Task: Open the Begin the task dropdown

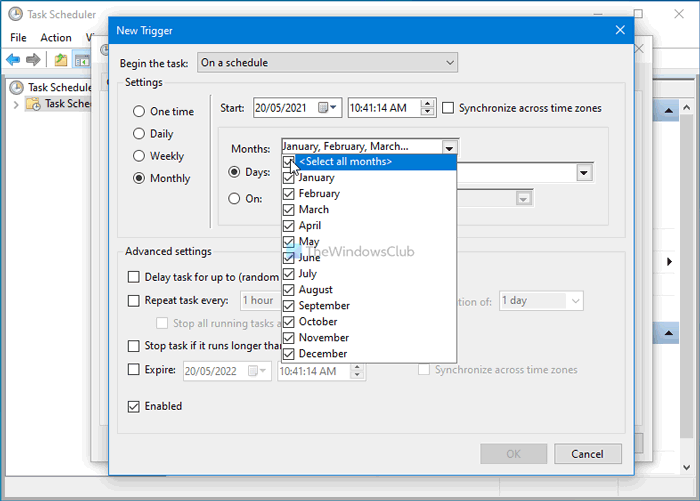Action: click(x=327, y=63)
